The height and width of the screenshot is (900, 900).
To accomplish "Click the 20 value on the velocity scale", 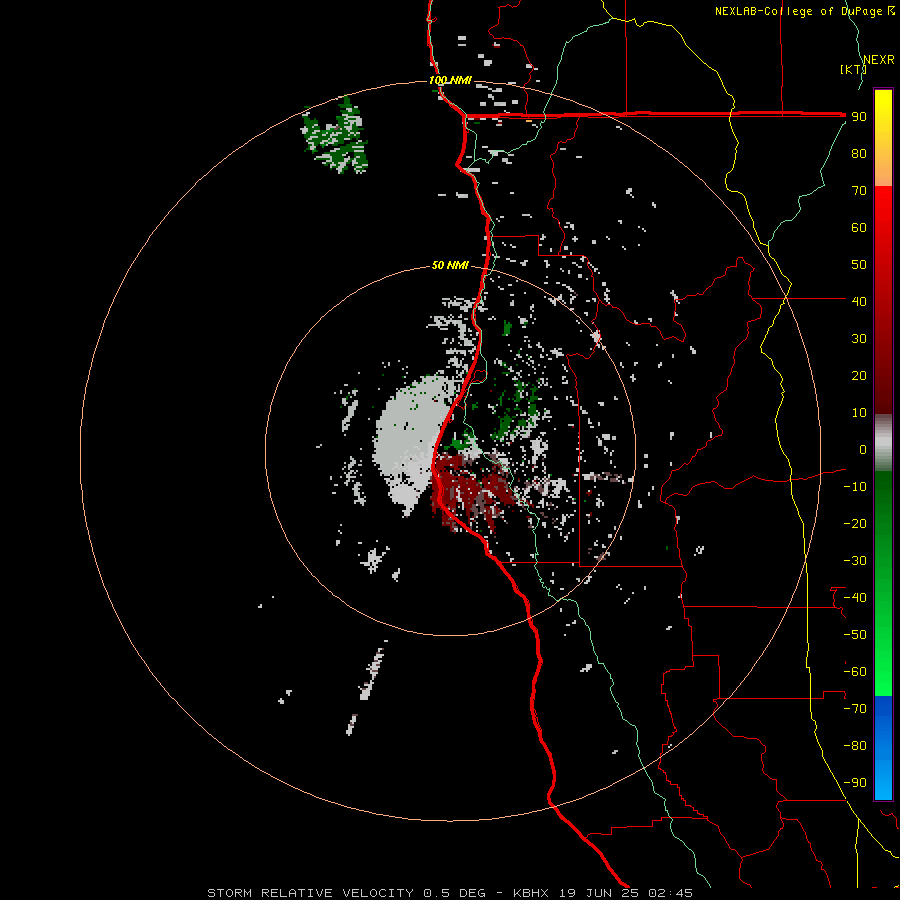I will coord(859,375).
